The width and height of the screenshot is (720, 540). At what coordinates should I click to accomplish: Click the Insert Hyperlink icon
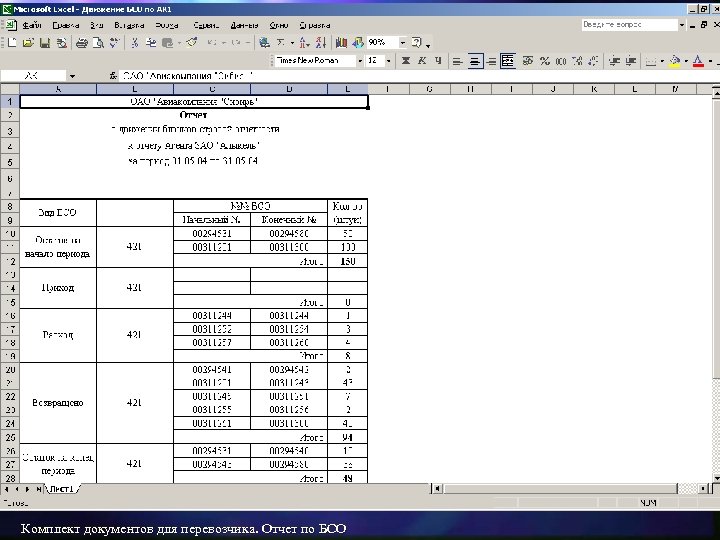[x=264, y=43]
